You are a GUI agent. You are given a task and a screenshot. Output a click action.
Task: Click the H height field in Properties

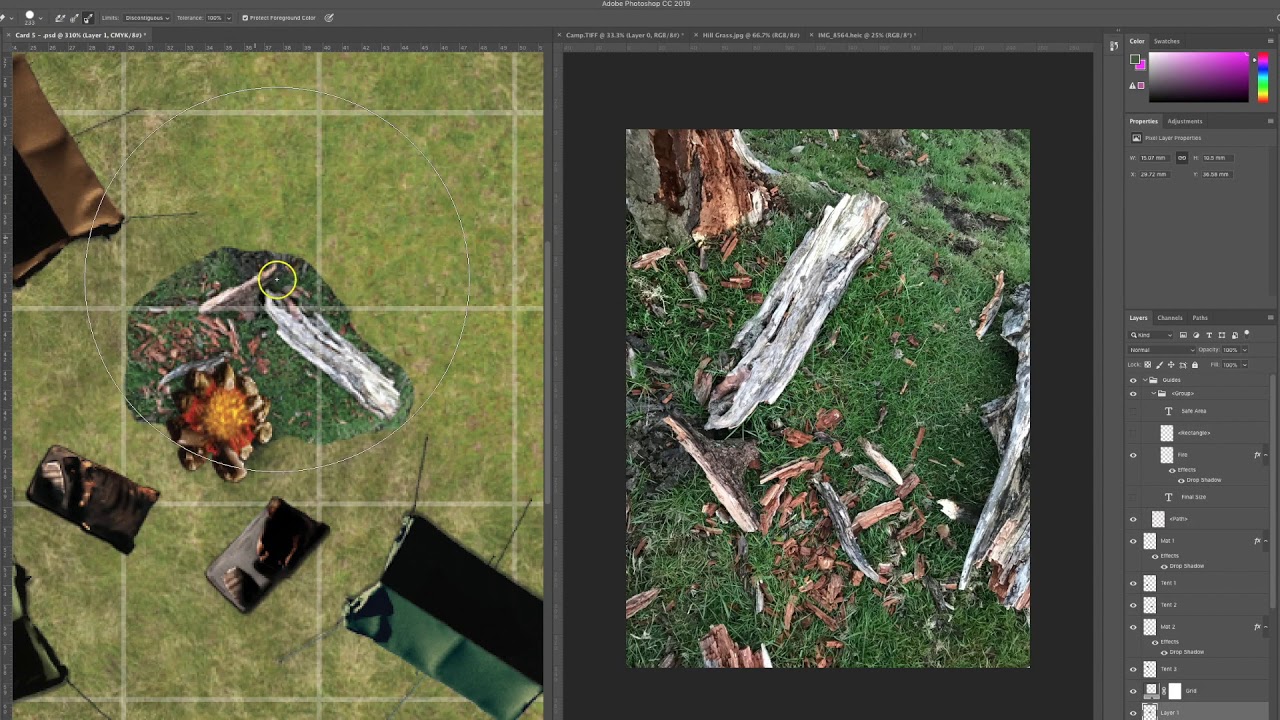[x=1218, y=158]
